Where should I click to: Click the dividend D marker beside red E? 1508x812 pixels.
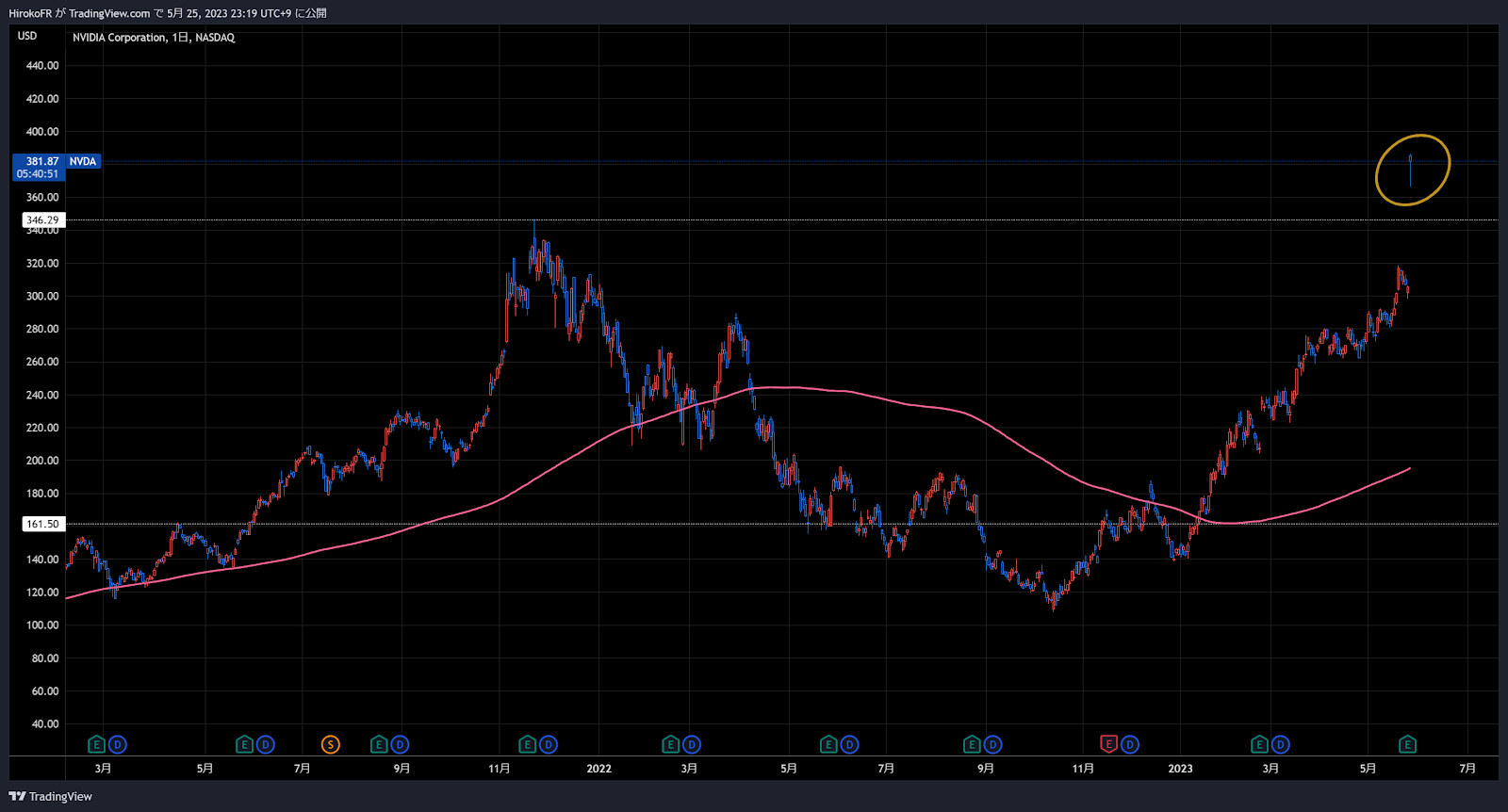(x=1129, y=744)
